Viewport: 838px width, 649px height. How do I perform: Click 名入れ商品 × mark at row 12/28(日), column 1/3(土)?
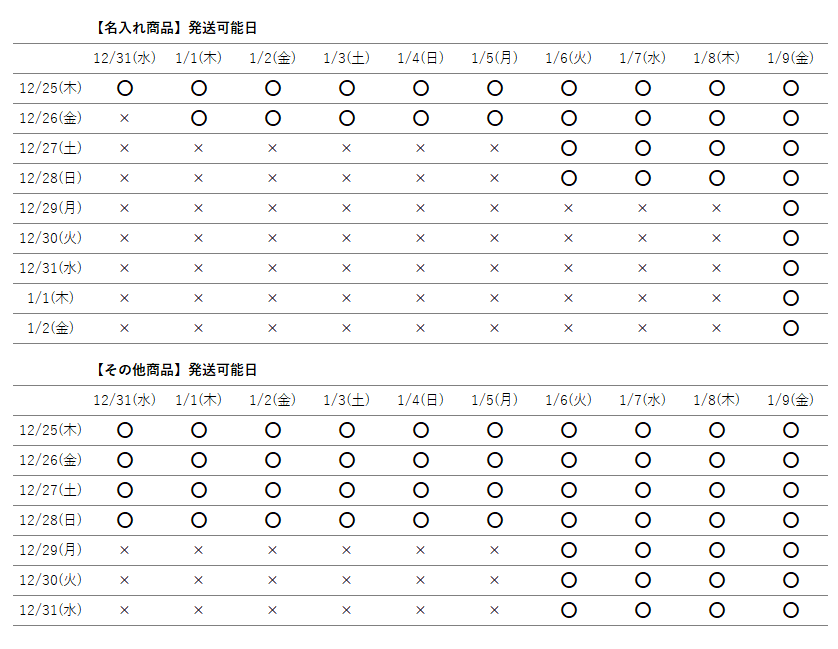pyautogui.click(x=347, y=178)
